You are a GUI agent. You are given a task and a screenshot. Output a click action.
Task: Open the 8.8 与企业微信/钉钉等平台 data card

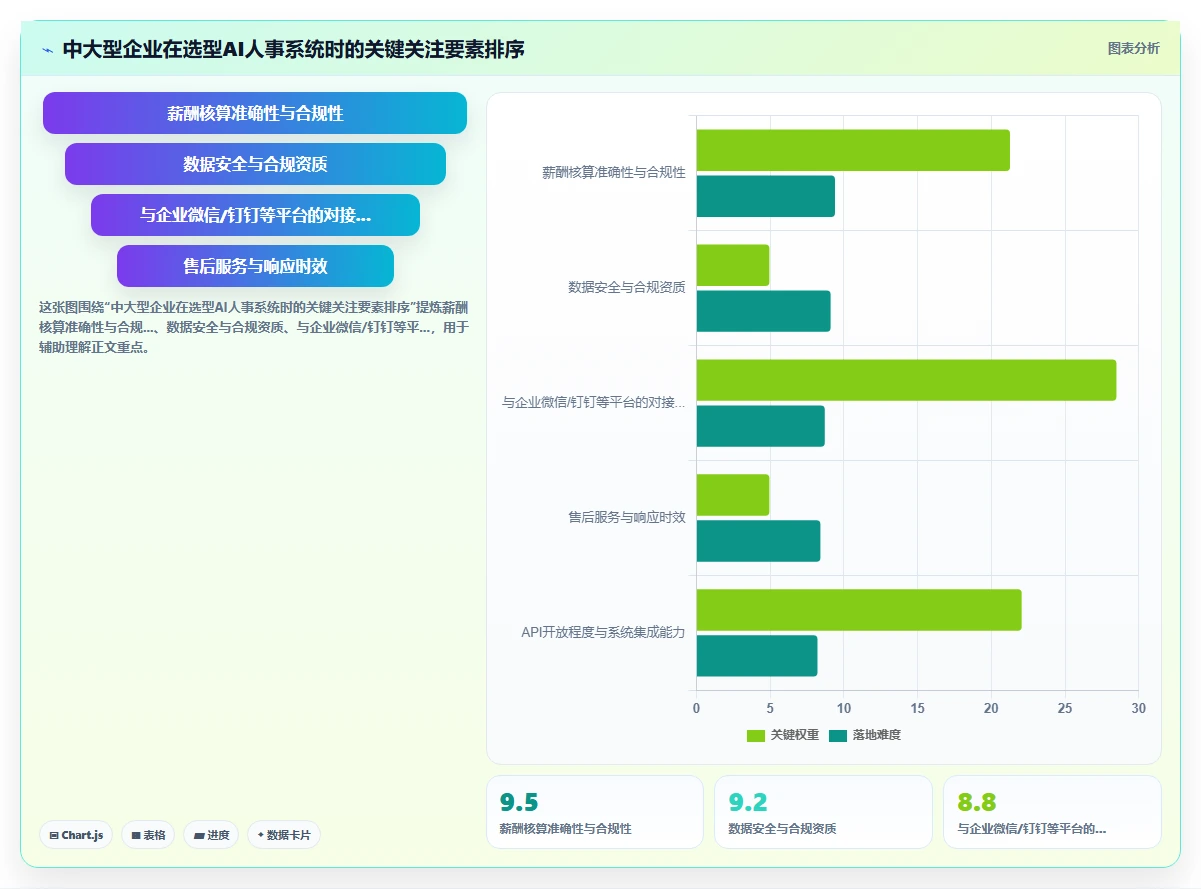pos(1052,812)
